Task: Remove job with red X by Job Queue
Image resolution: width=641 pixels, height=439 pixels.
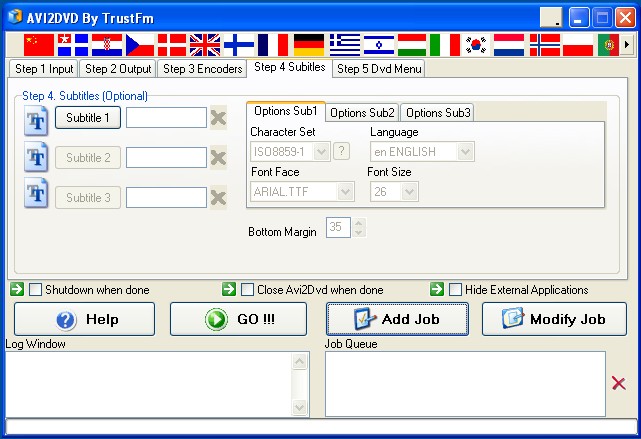Action: point(619,383)
